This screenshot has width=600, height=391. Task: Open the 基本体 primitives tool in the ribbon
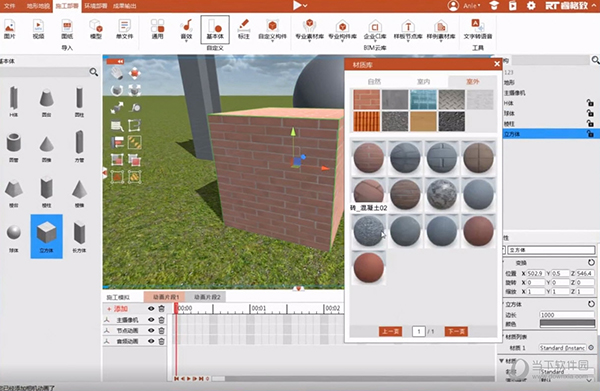(x=215, y=29)
